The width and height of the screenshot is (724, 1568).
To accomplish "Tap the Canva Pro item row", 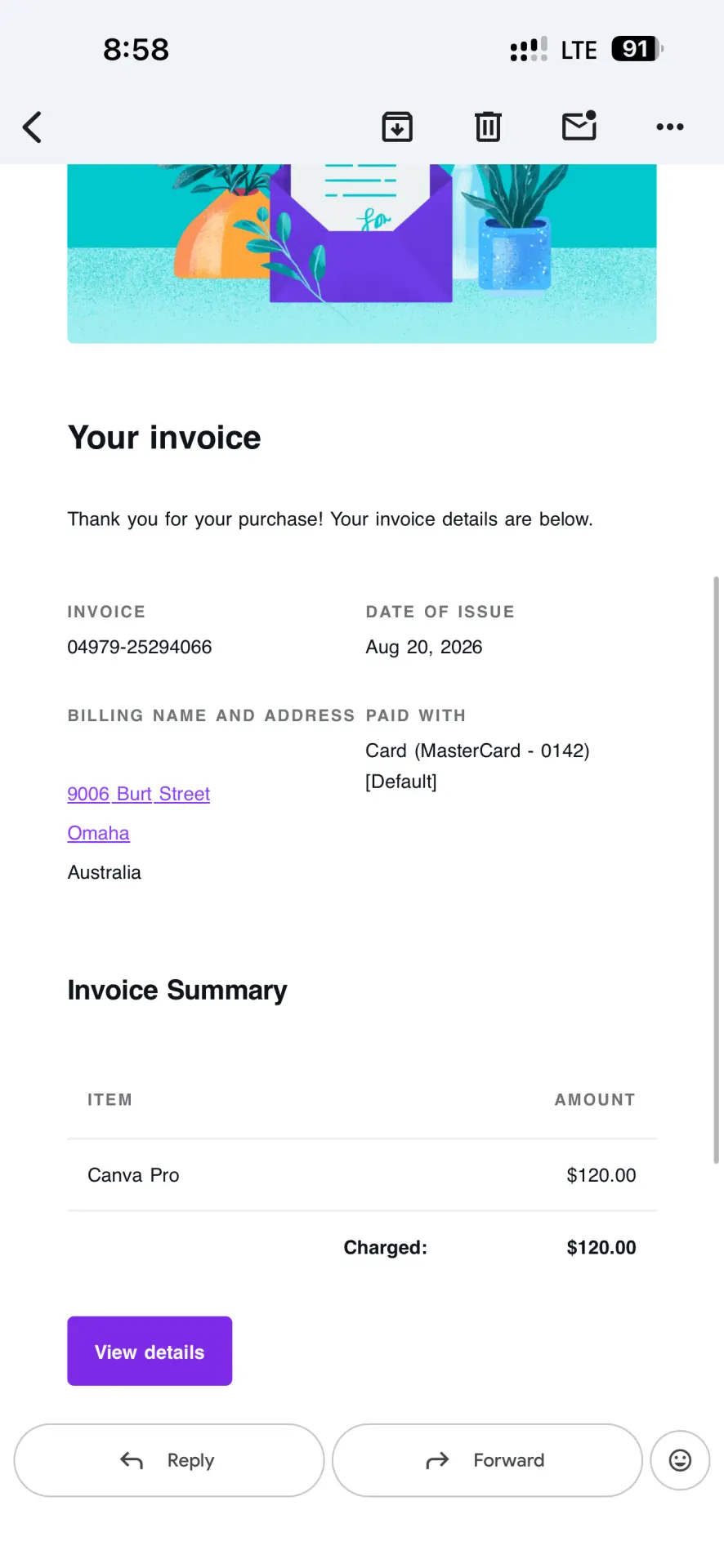I will 362,1175.
